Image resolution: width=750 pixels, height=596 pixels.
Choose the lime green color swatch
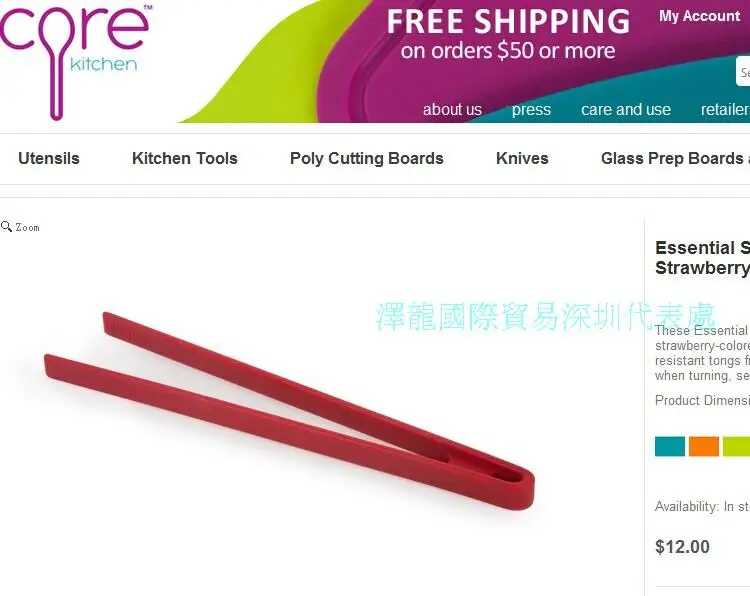click(x=737, y=446)
